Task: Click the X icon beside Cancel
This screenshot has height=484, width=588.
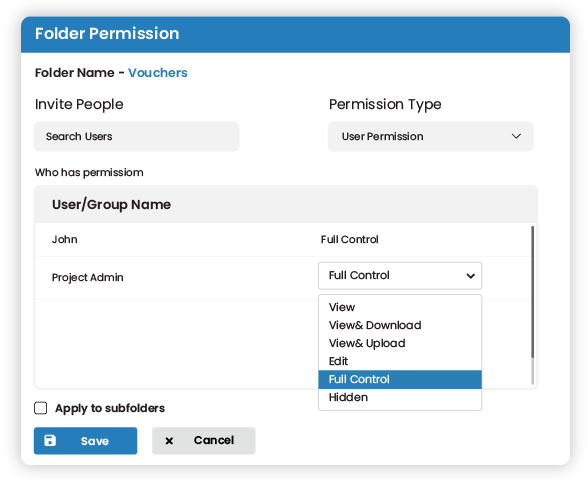Action: click(x=169, y=441)
